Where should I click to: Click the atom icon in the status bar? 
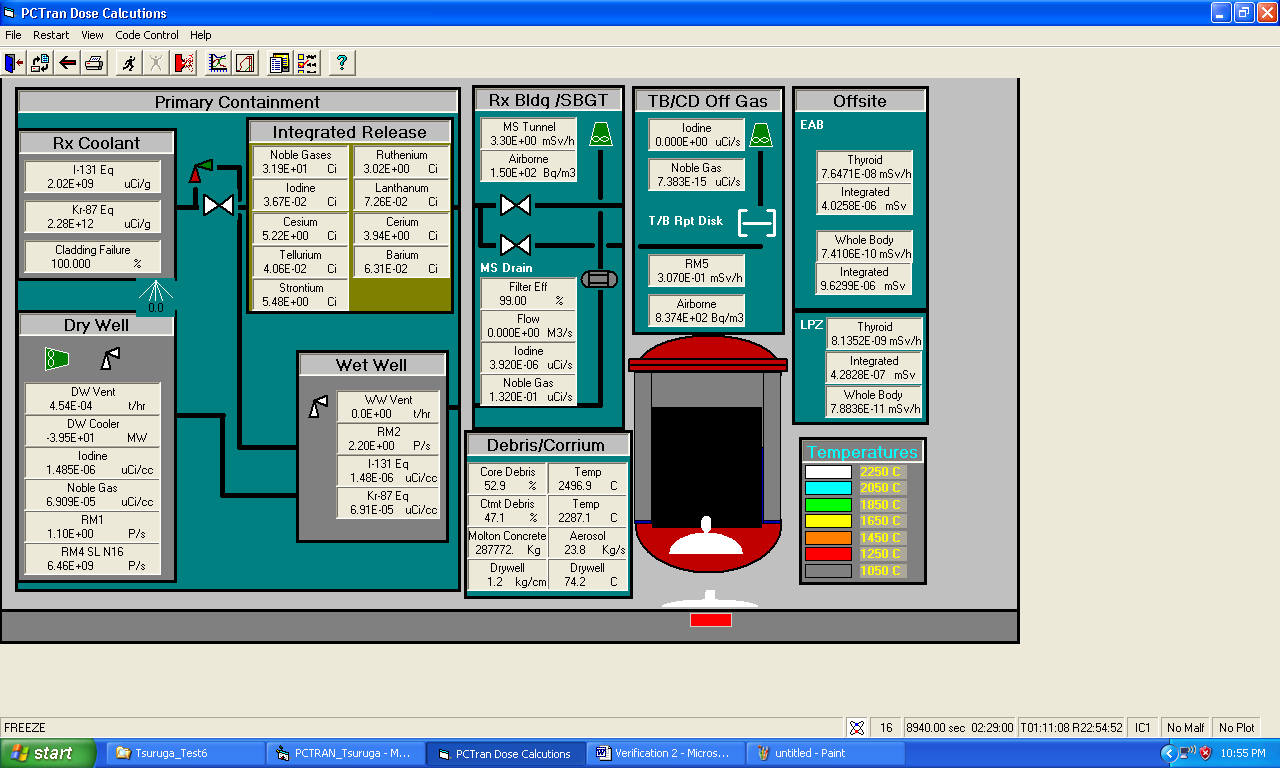[857, 727]
